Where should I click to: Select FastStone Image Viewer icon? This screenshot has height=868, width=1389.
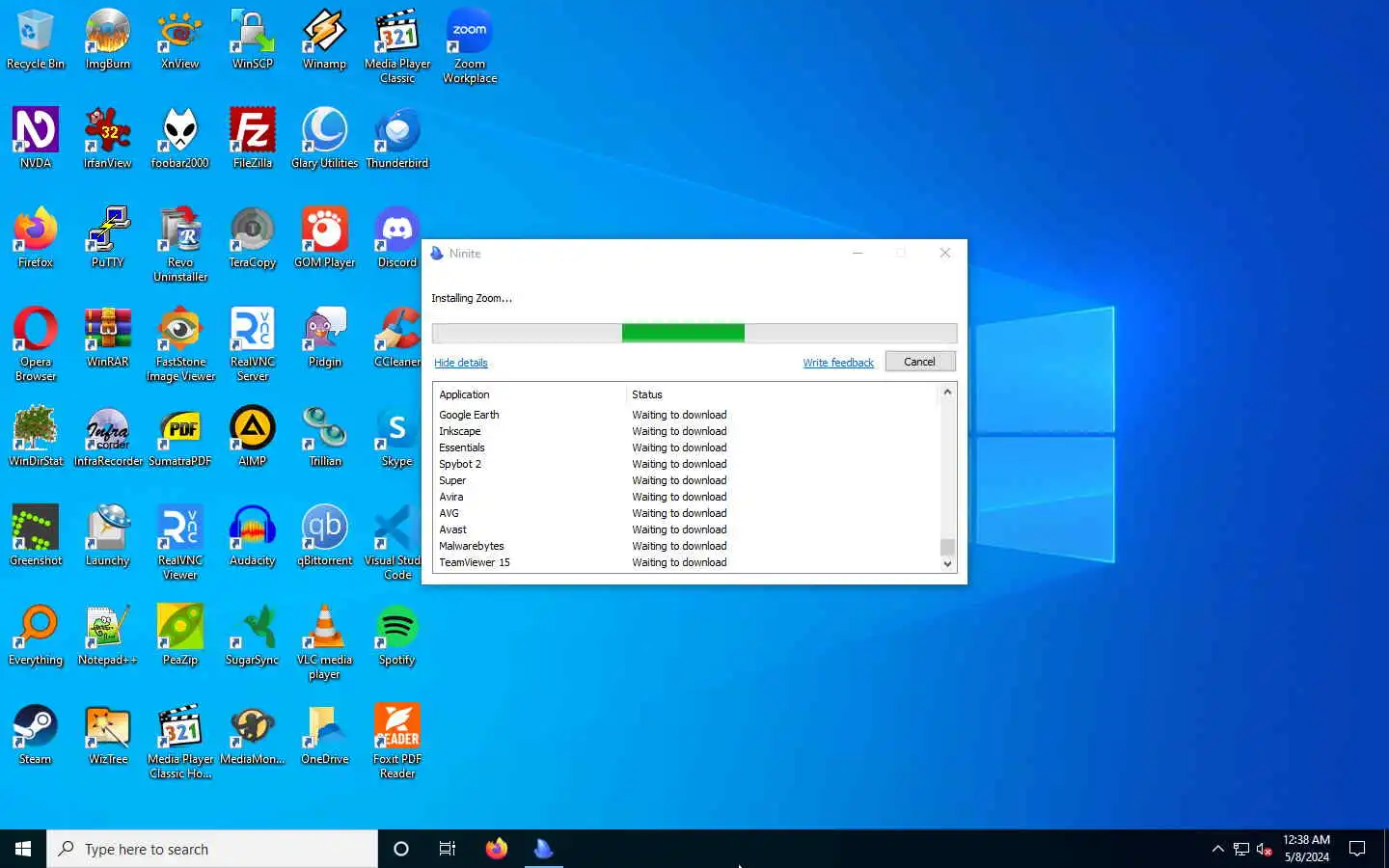(x=179, y=343)
